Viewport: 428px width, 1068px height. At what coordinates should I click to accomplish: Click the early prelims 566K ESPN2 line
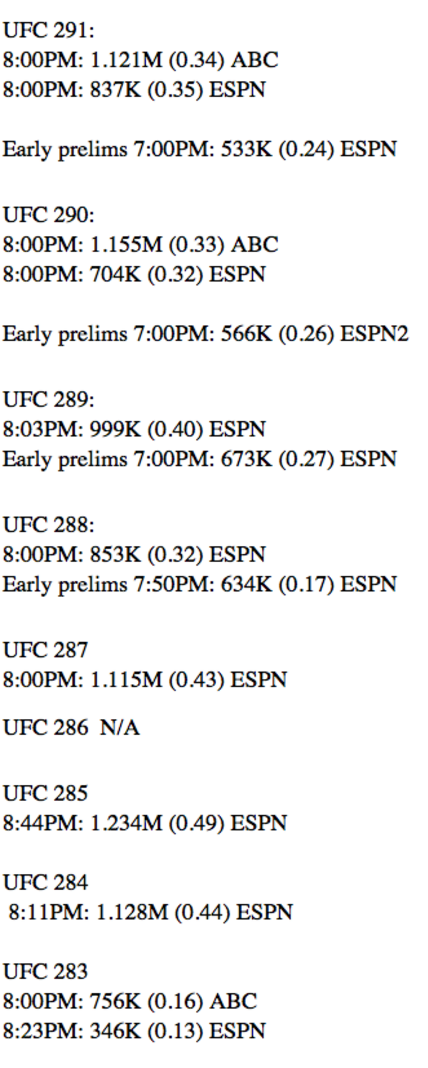coord(205,334)
